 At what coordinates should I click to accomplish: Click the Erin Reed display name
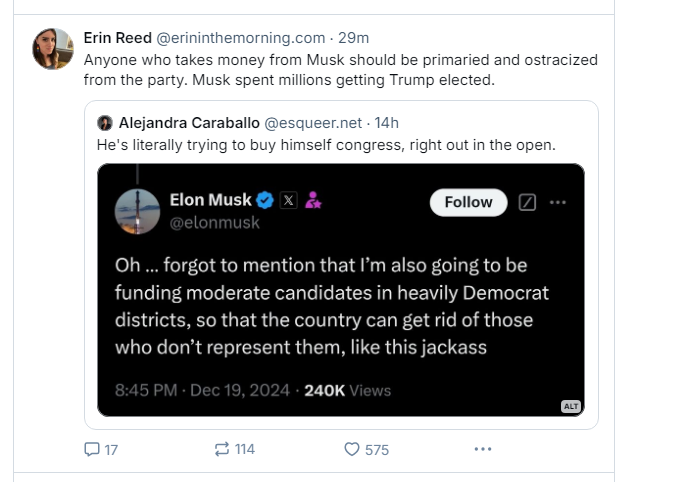117,38
